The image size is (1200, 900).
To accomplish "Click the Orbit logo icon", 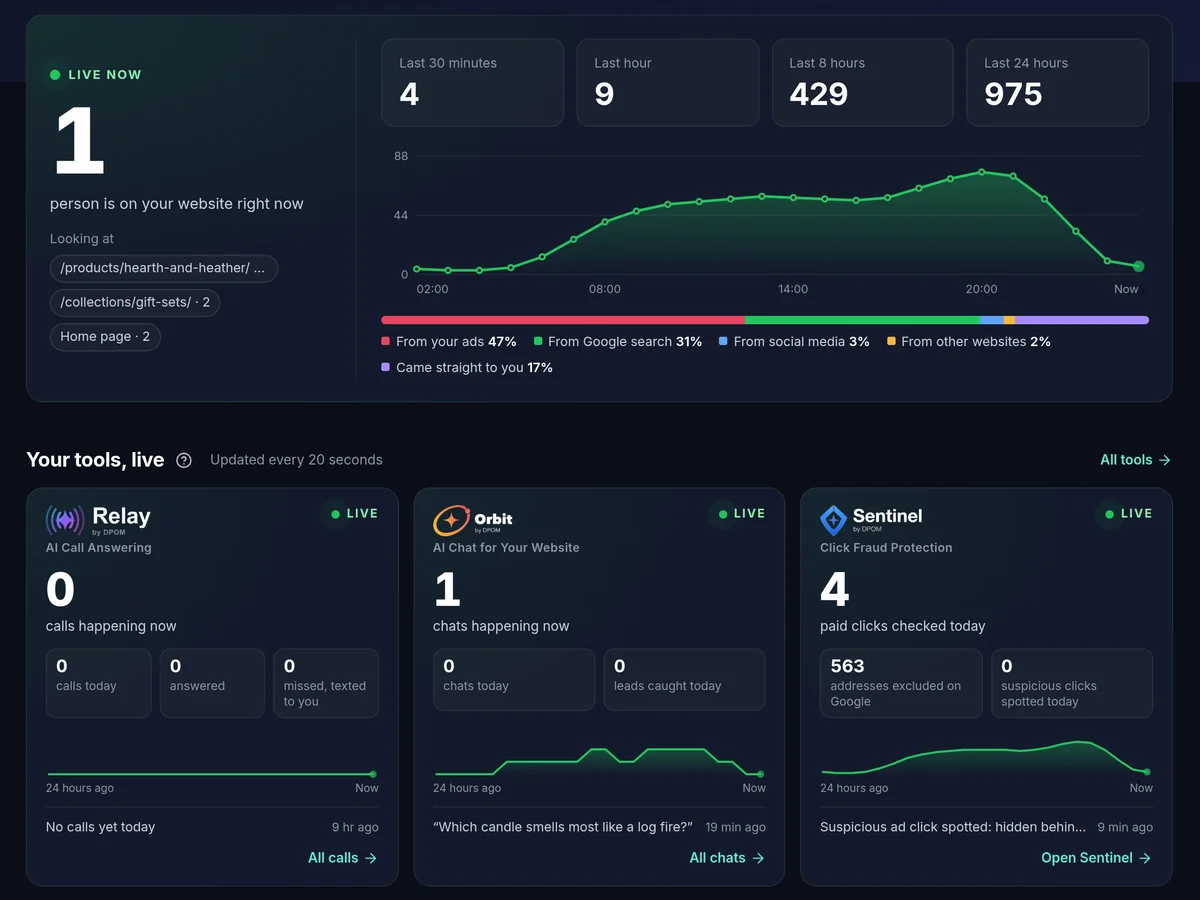I will point(451,520).
